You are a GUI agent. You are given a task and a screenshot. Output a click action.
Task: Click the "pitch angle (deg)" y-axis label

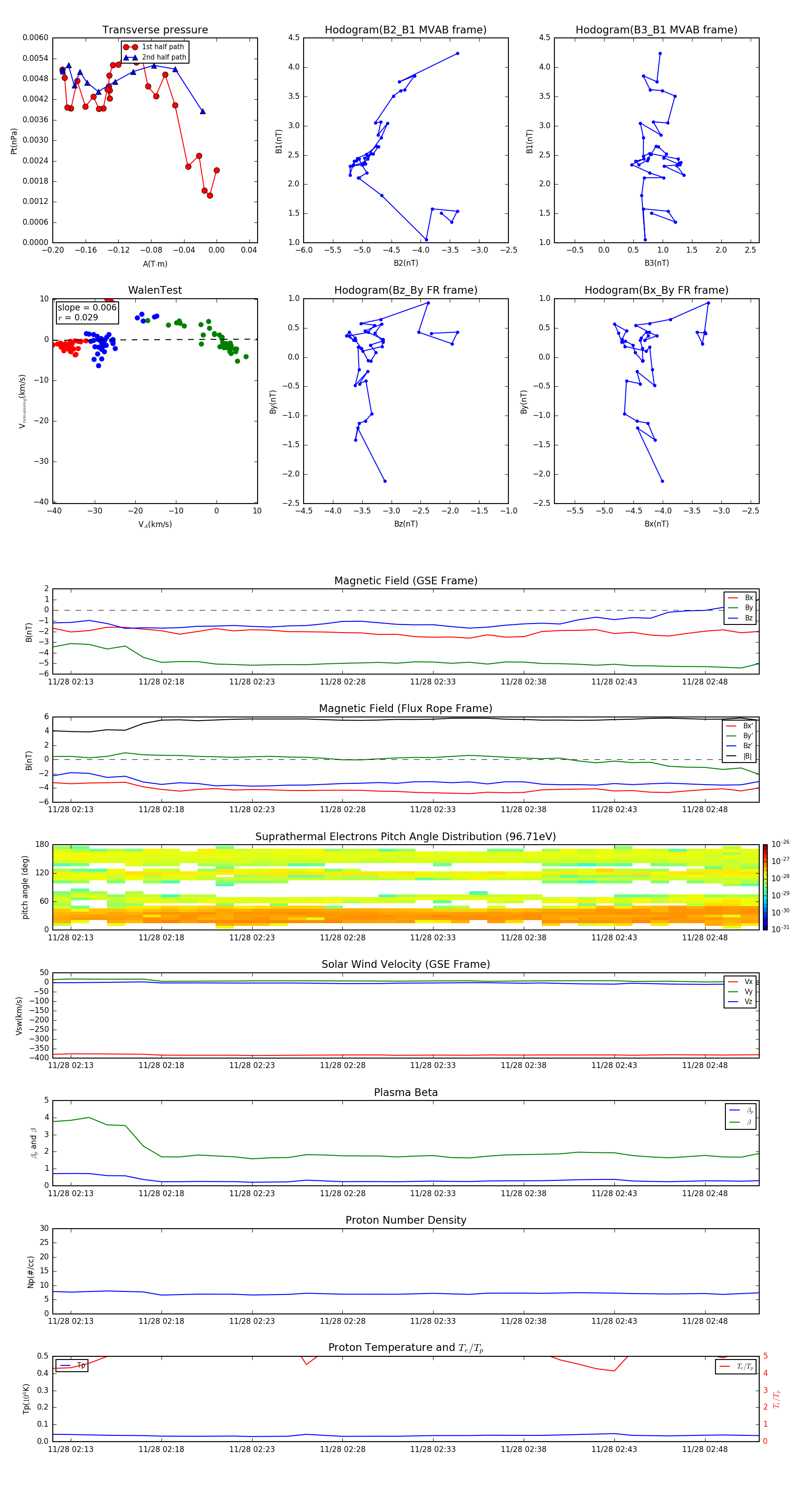click(25, 887)
